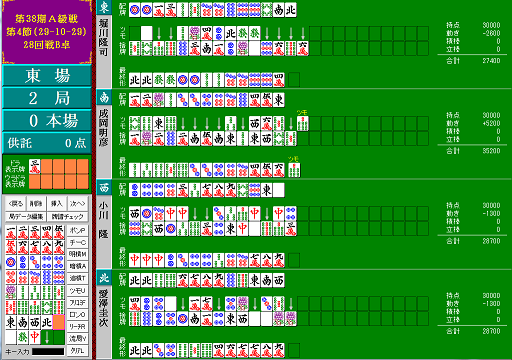
Task: Select the 一萬 tile in the tile palette
Action: click(x=11, y=232)
